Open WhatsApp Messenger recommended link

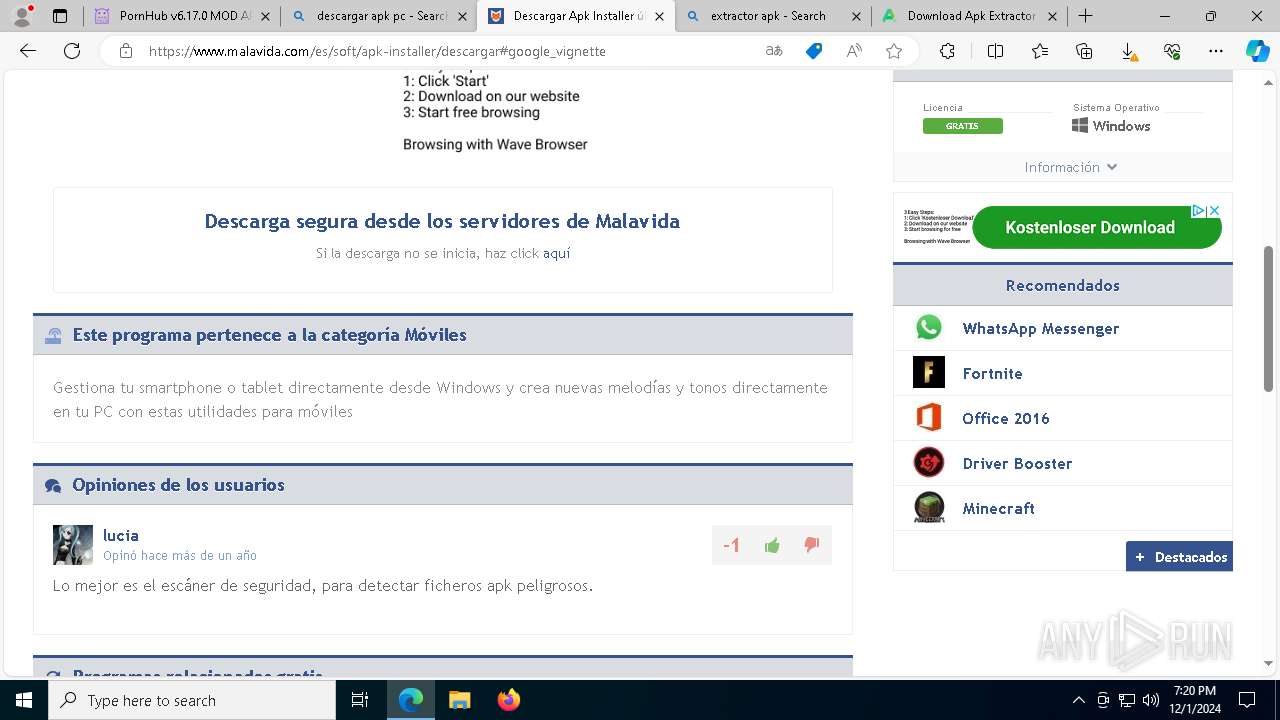(1040, 328)
